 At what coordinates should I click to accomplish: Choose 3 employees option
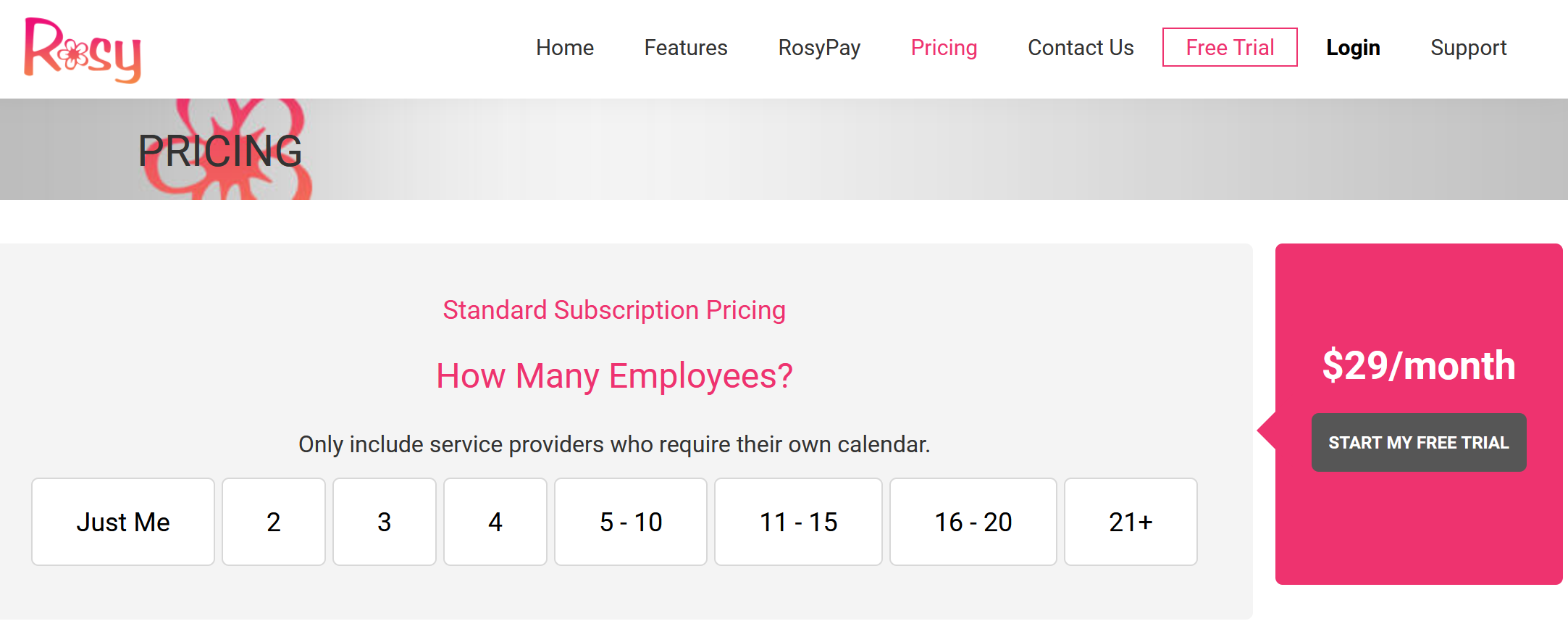[x=385, y=522]
